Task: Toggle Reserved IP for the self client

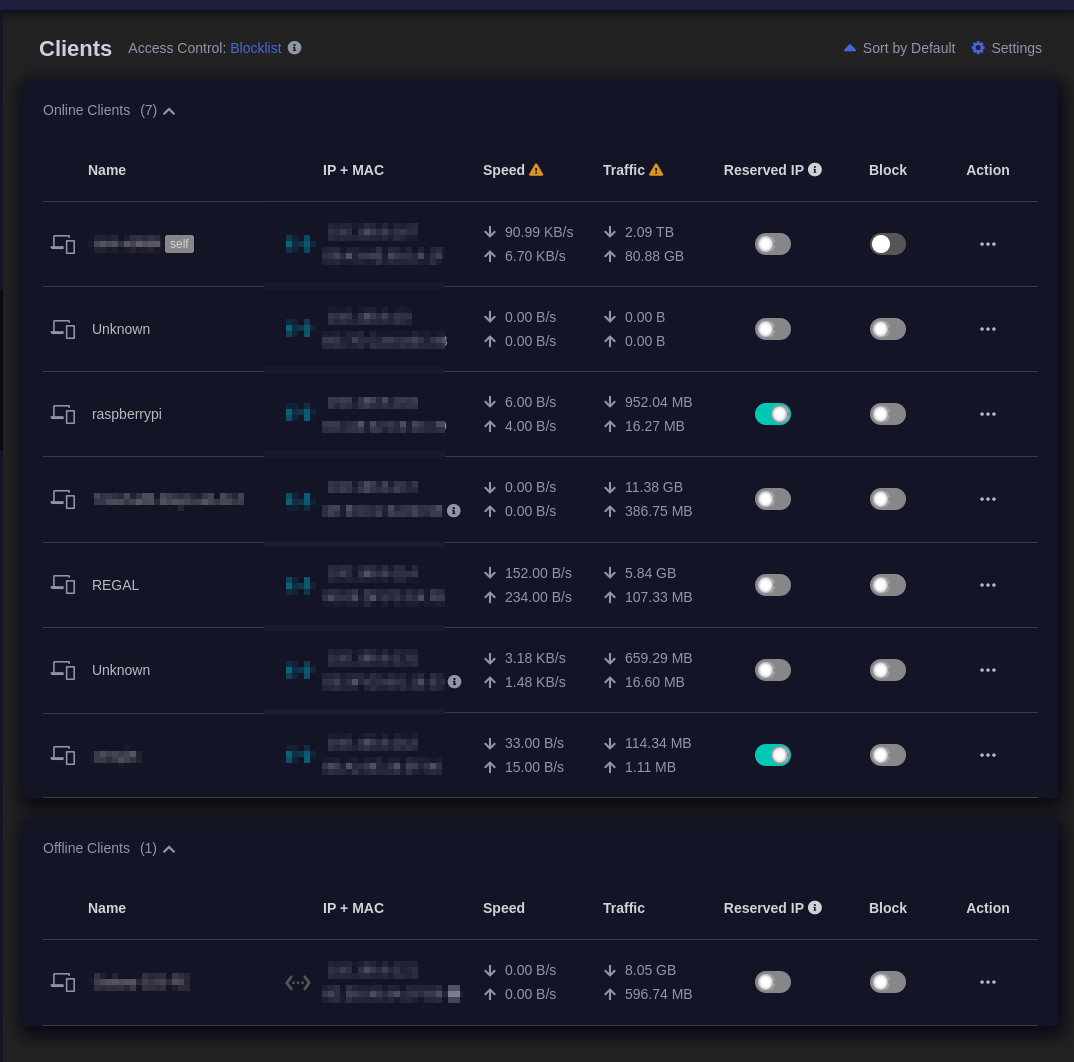Action: point(773,244)
